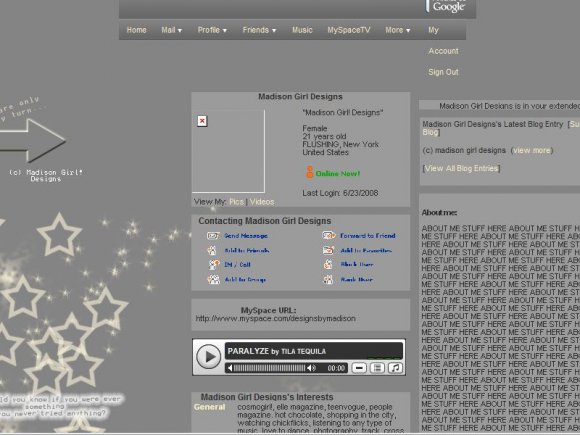Click the MySpace URL designsbymadison address text

[x=276, y=318]
